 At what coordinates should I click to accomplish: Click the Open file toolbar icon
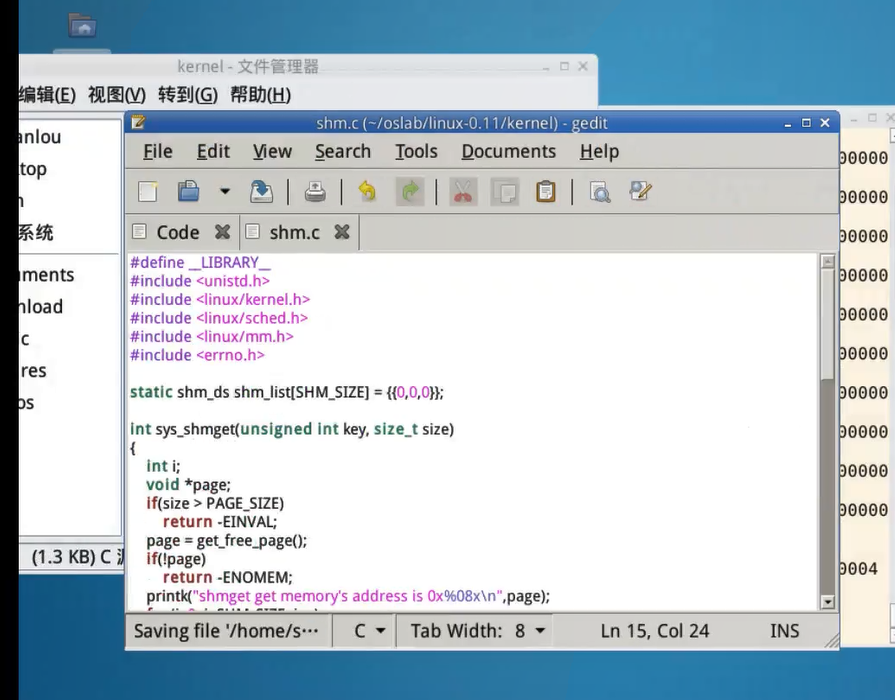(188, 191)
